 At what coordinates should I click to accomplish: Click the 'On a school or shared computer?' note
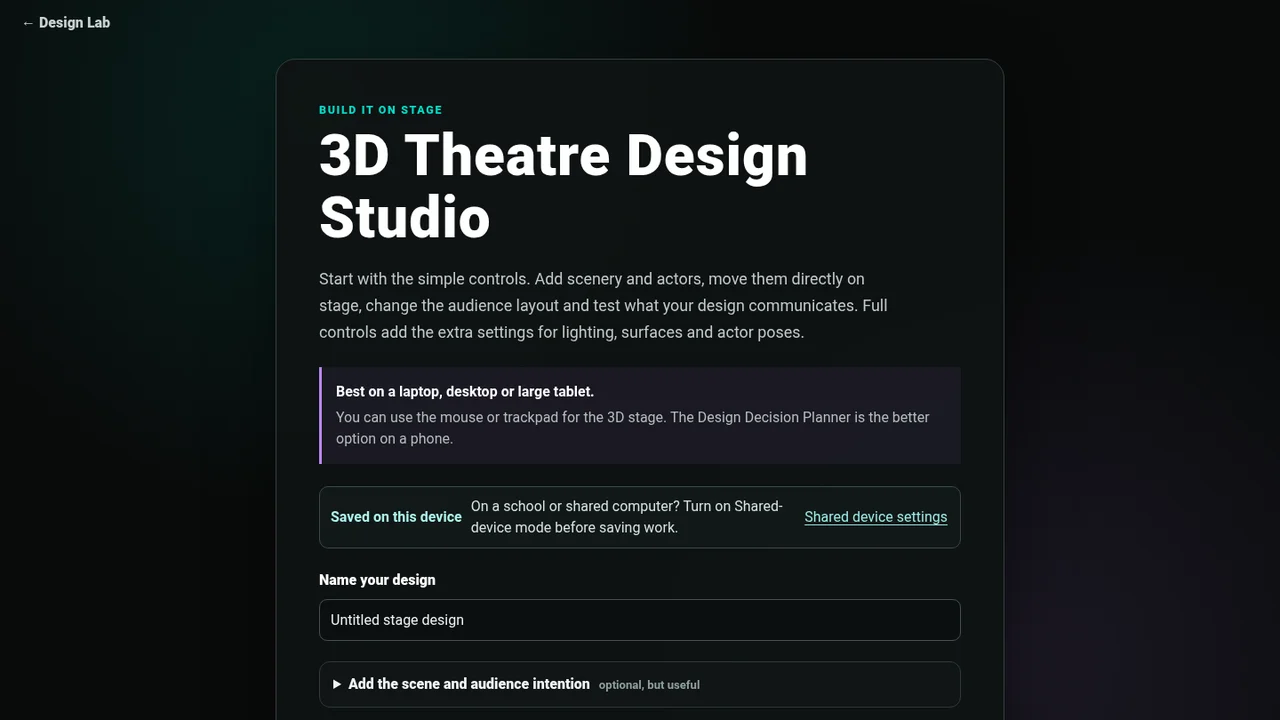(x=627, y=517)
